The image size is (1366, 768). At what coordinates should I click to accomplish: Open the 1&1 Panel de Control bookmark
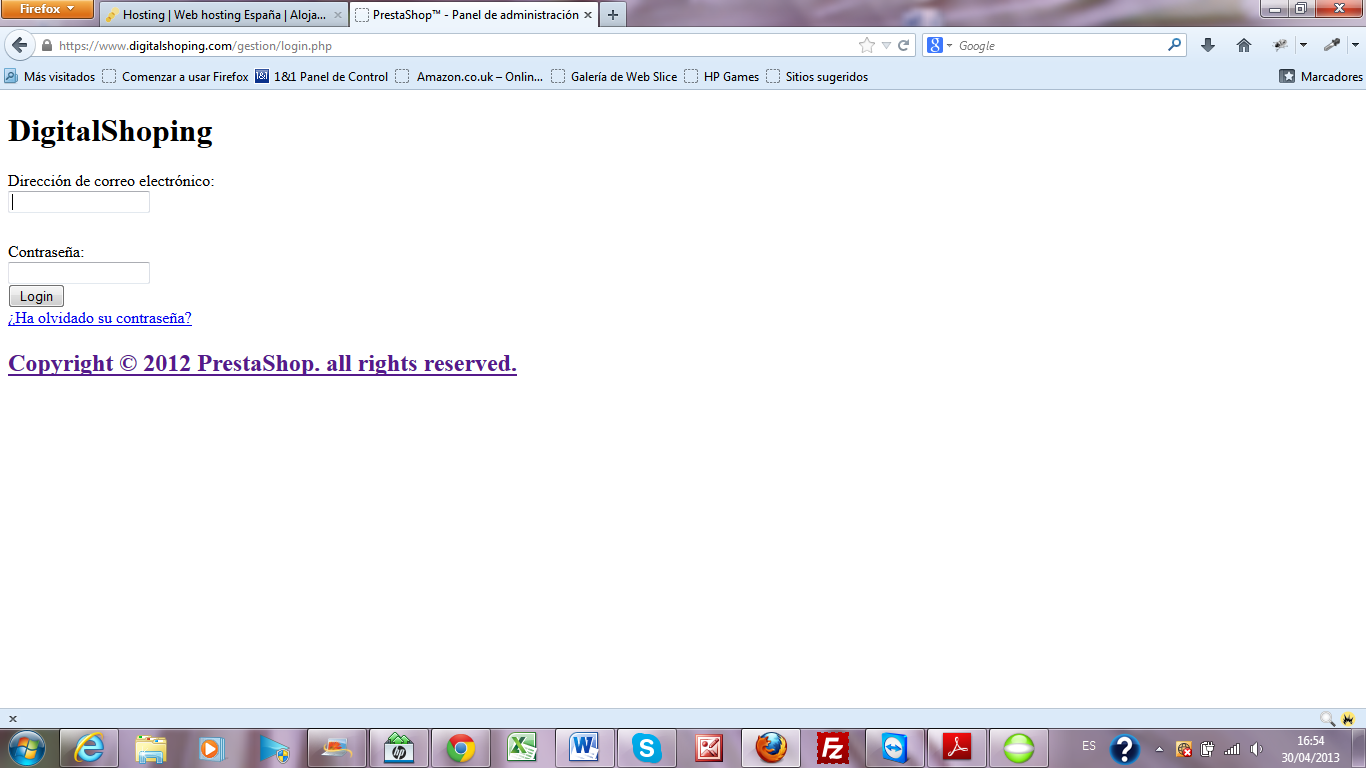click(x=322, y=77)
